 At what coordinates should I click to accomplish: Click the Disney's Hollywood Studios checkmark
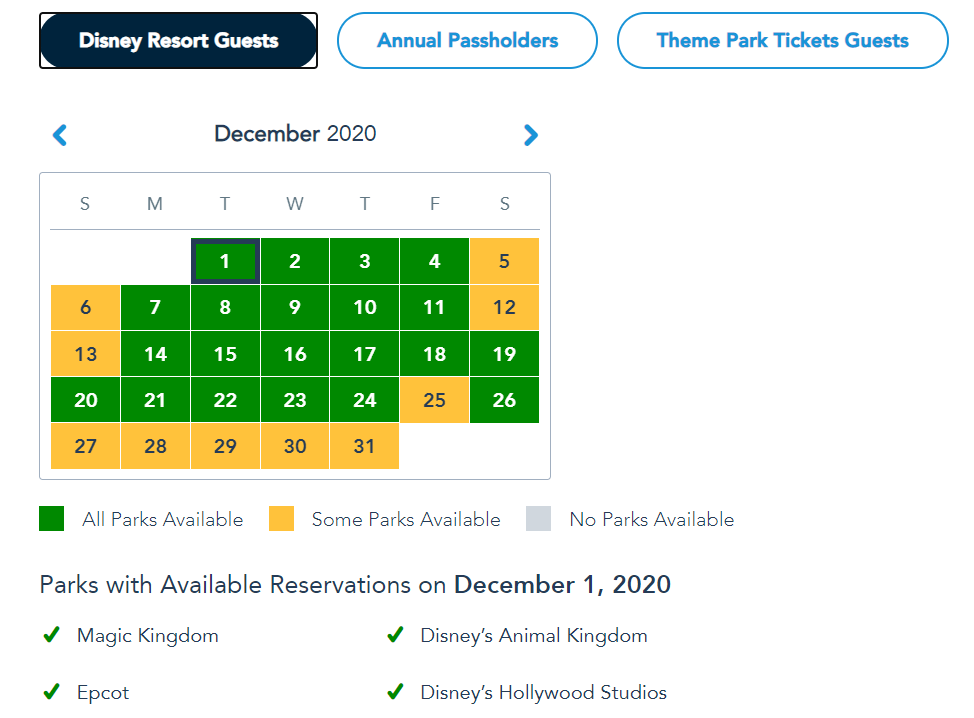[395, 692]
